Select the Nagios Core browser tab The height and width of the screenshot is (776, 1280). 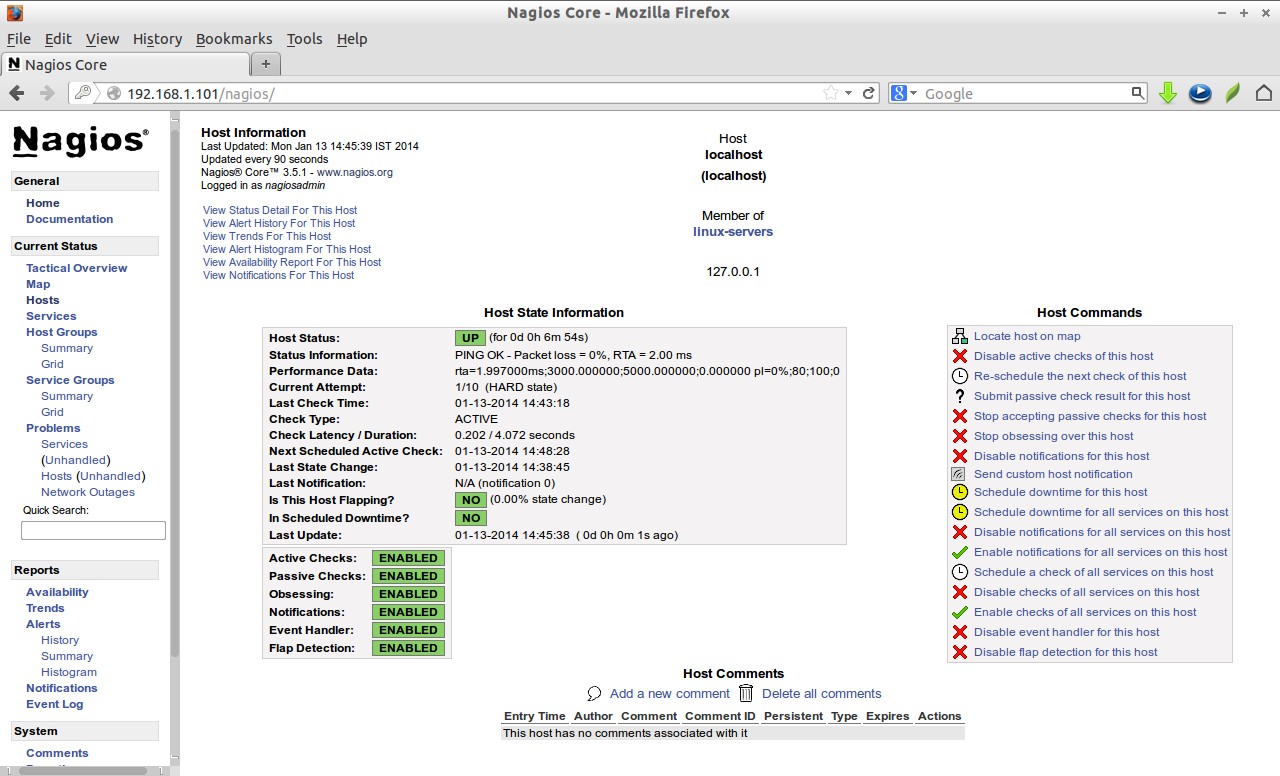coord(124,64)
